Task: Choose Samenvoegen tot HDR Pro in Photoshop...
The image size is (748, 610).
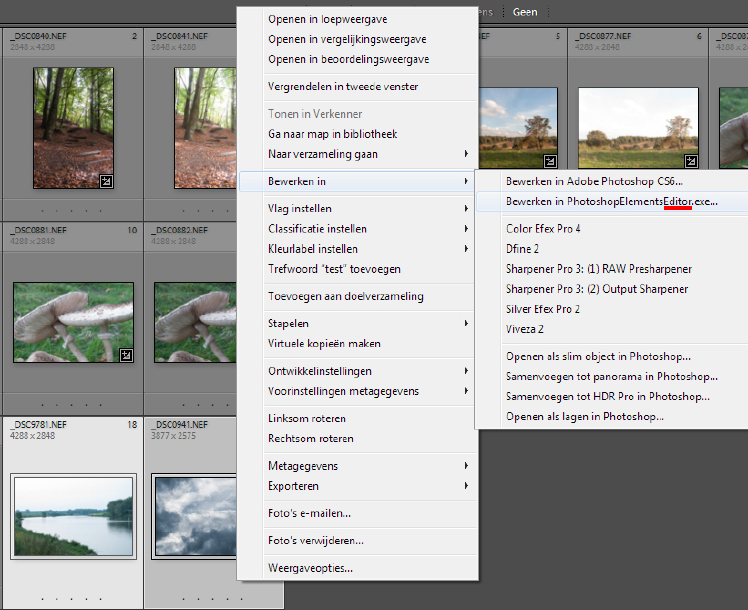Action: coord(613,396)
